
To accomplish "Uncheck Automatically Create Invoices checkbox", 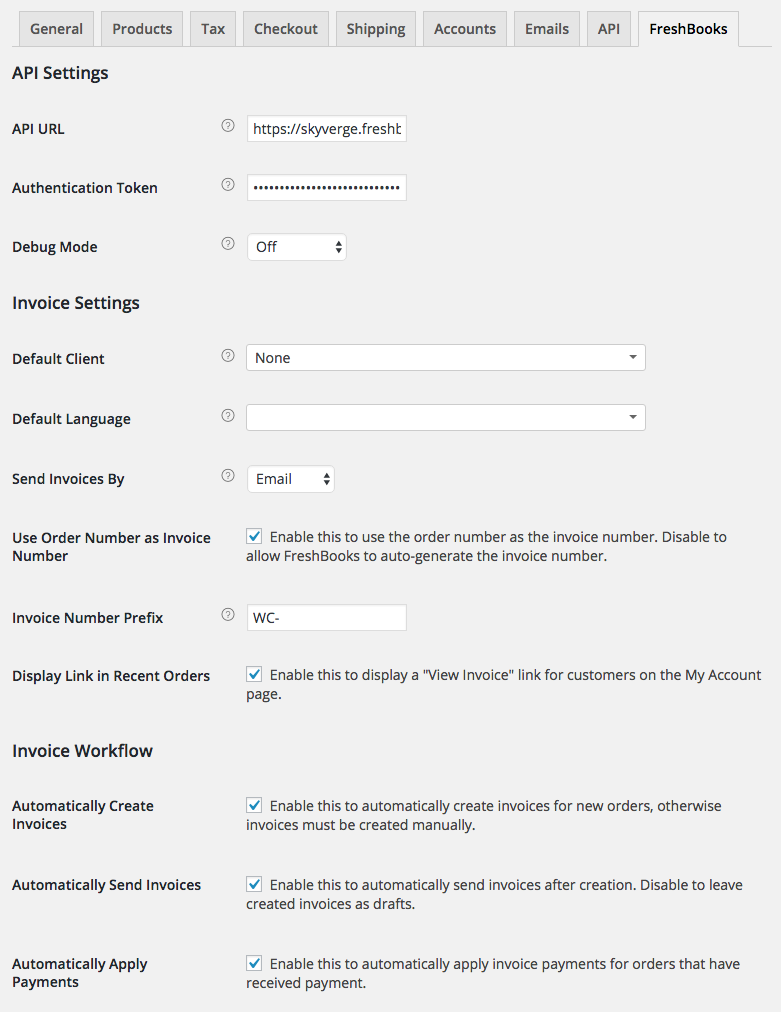I will pyautogui.click(x=254, y=805).
